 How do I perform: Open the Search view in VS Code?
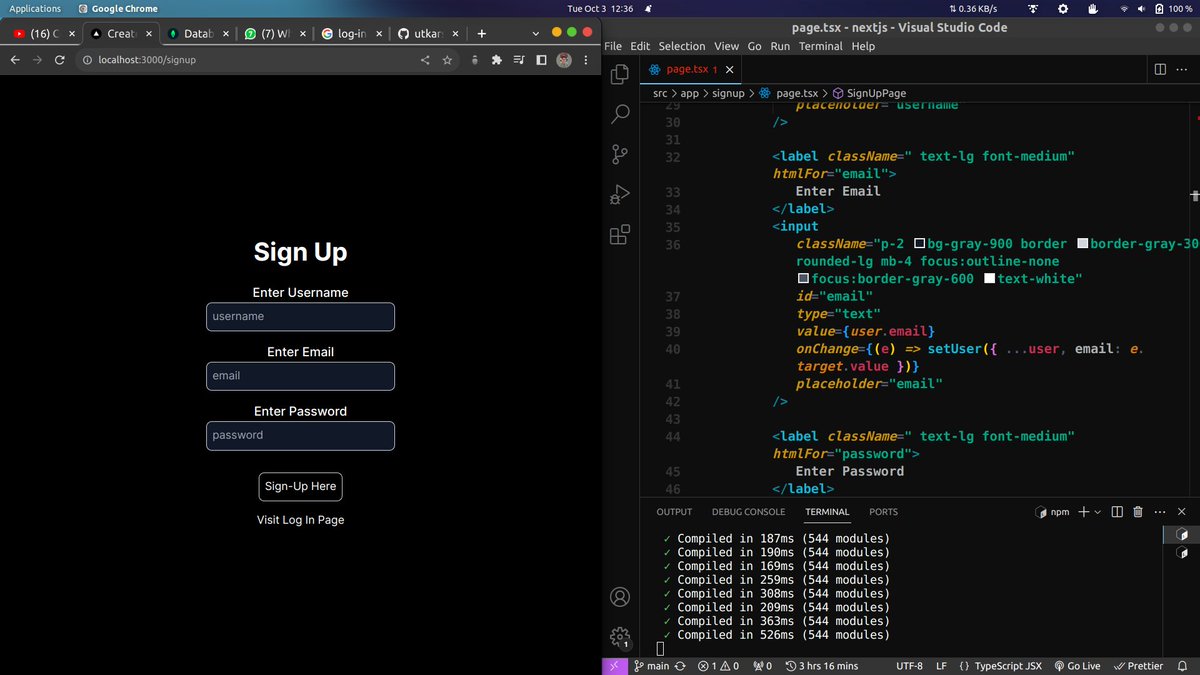[x=620, y=114]
